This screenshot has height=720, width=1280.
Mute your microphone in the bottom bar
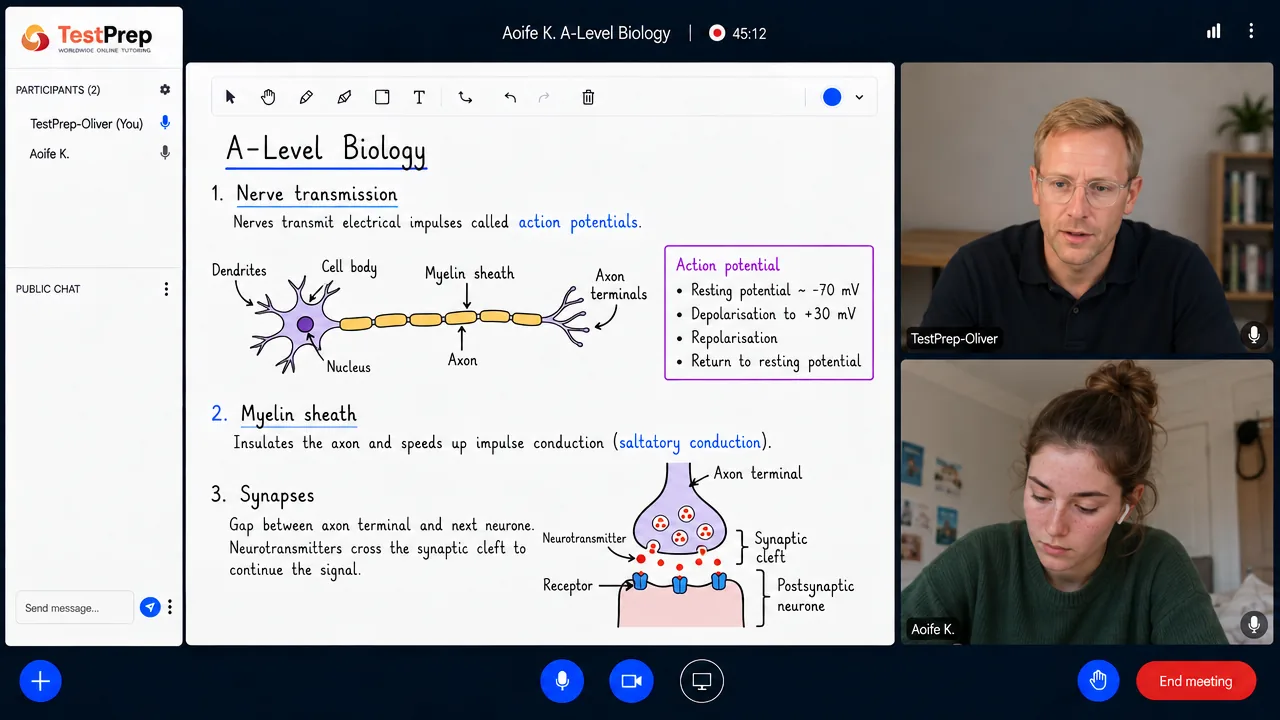click(x=562, y=681)
